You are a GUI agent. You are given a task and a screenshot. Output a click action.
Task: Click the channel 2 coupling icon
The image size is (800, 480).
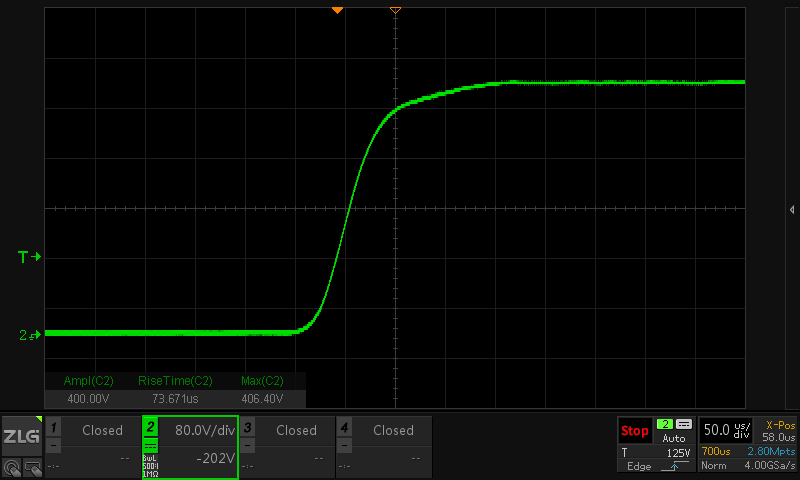[x=151, y=447]
